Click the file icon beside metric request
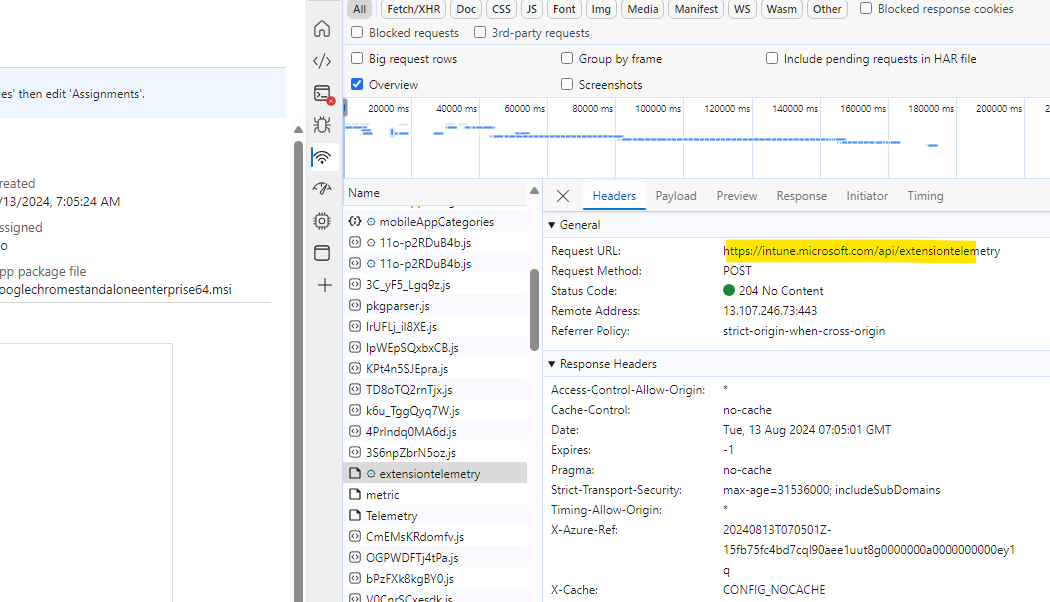This screenshot has width=1050, height=602. 355,494
